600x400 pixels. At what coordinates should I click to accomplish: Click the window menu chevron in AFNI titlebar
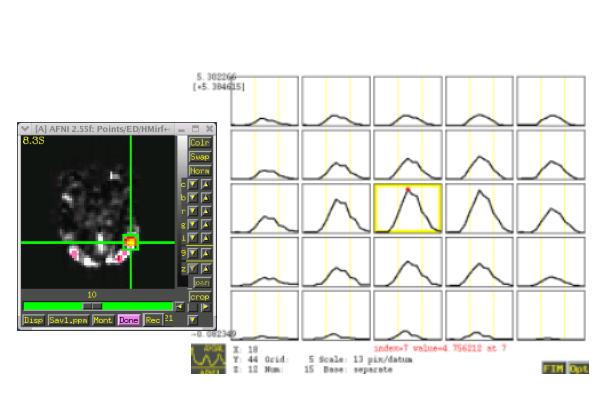coord(25,129)
